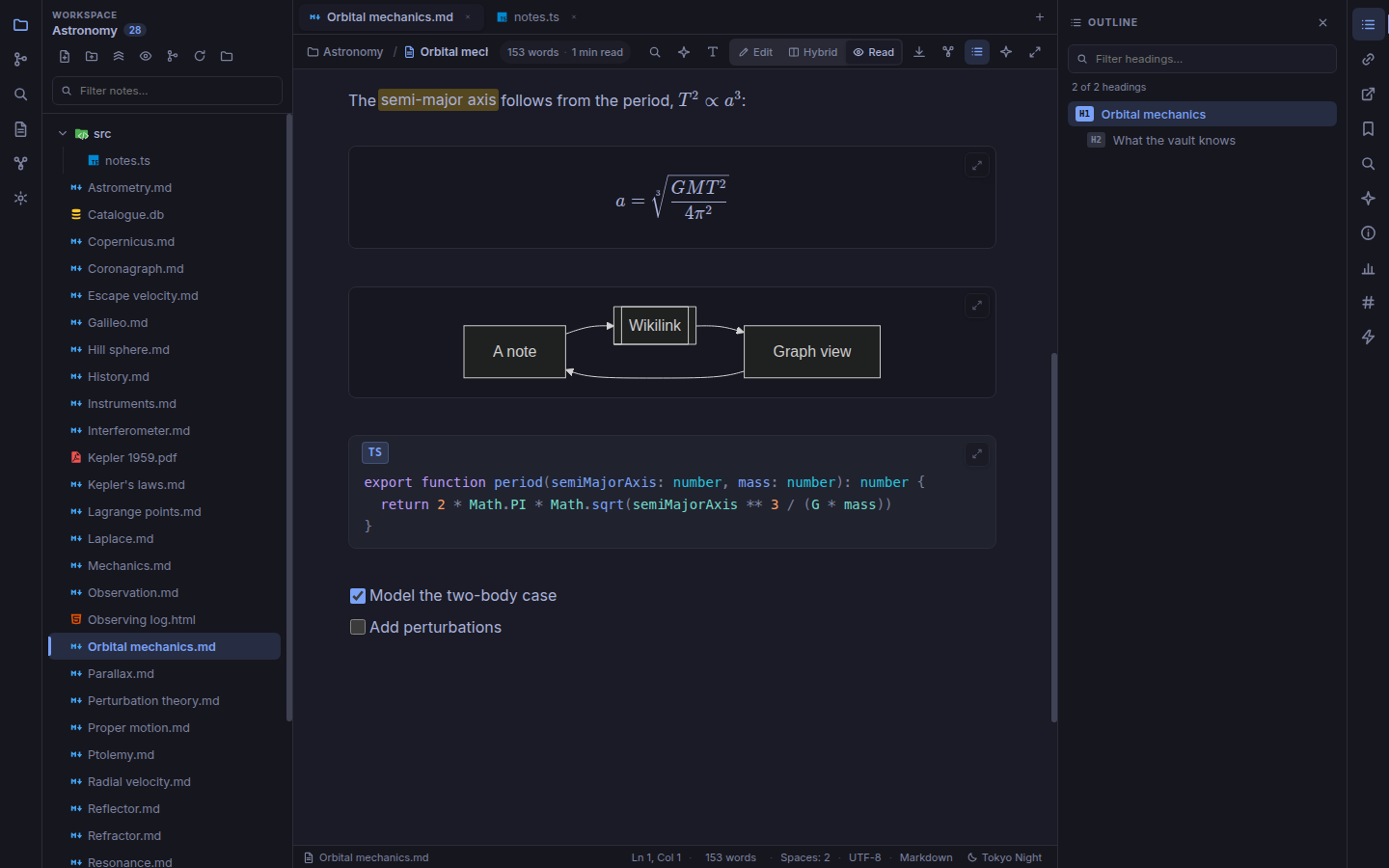
Task: Close the Outline panel
Action: tap(1322, 22)
